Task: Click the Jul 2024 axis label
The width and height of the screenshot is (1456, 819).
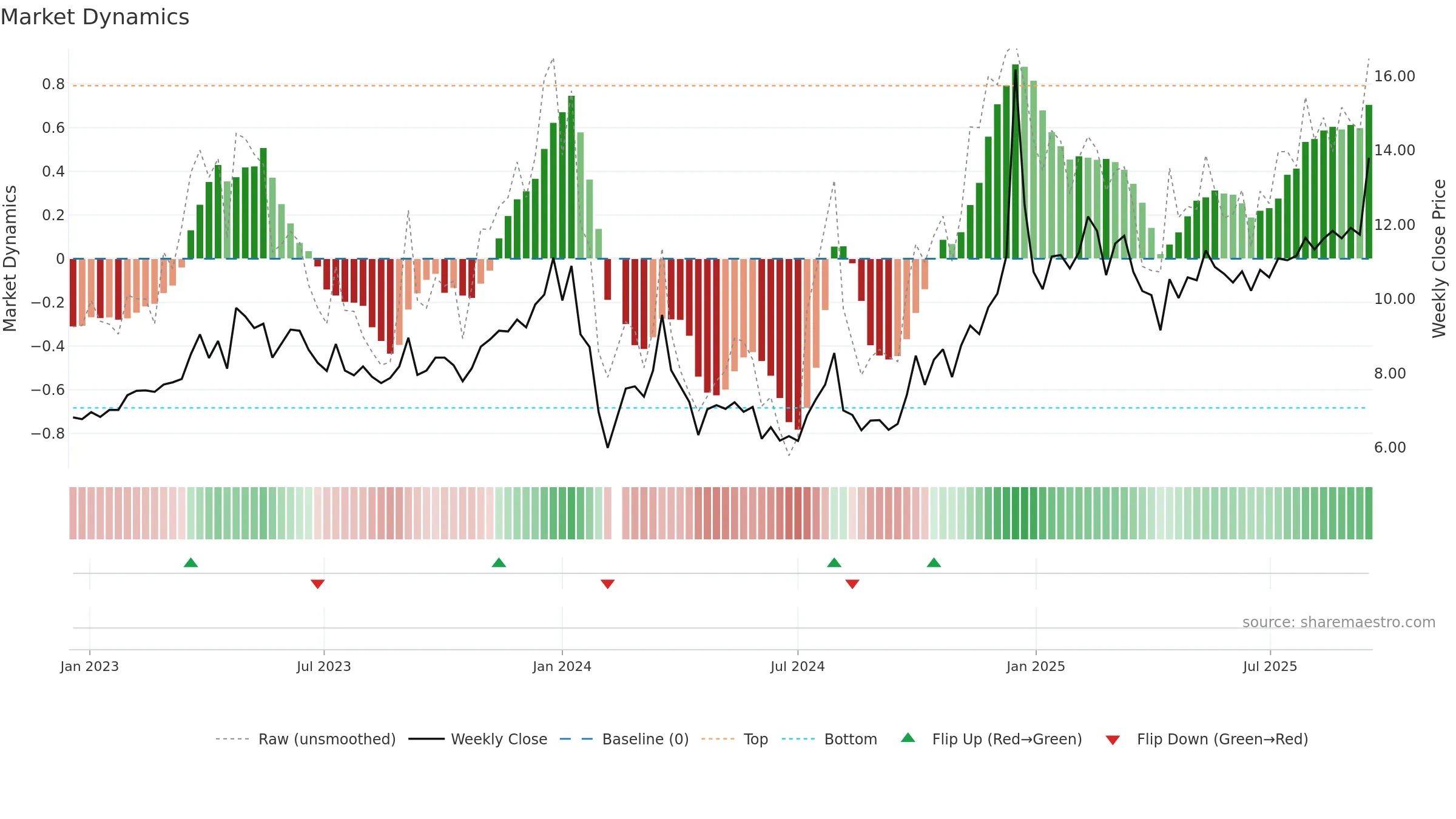Action: click(x=798, y=666)
